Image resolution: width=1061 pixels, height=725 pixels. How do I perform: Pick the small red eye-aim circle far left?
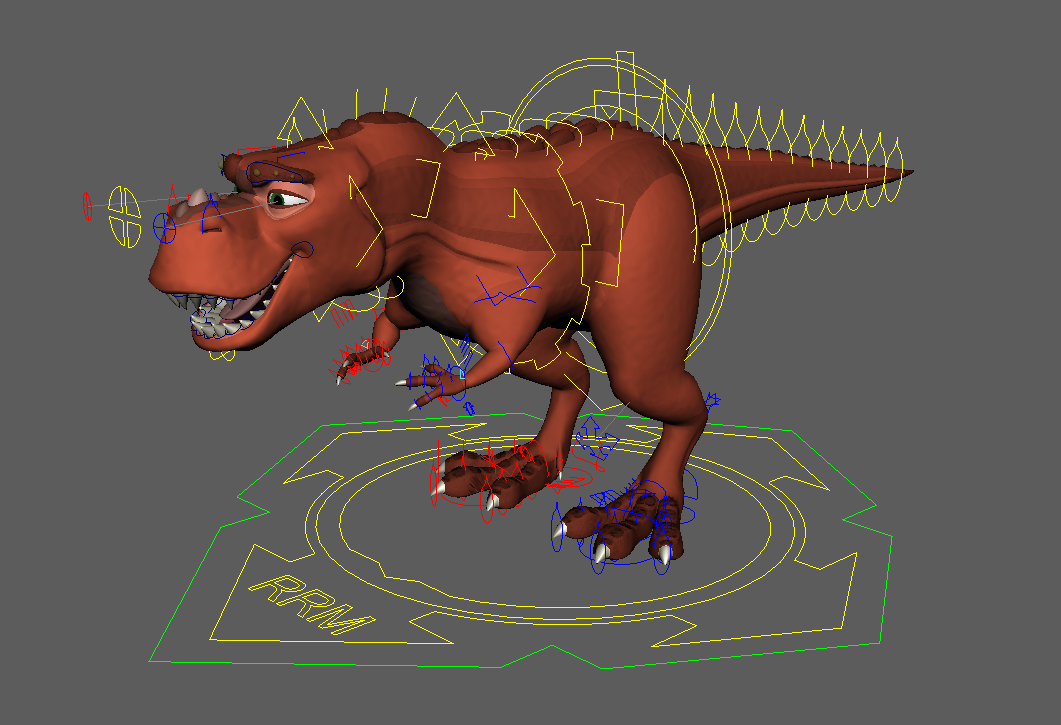coord(87,206)
